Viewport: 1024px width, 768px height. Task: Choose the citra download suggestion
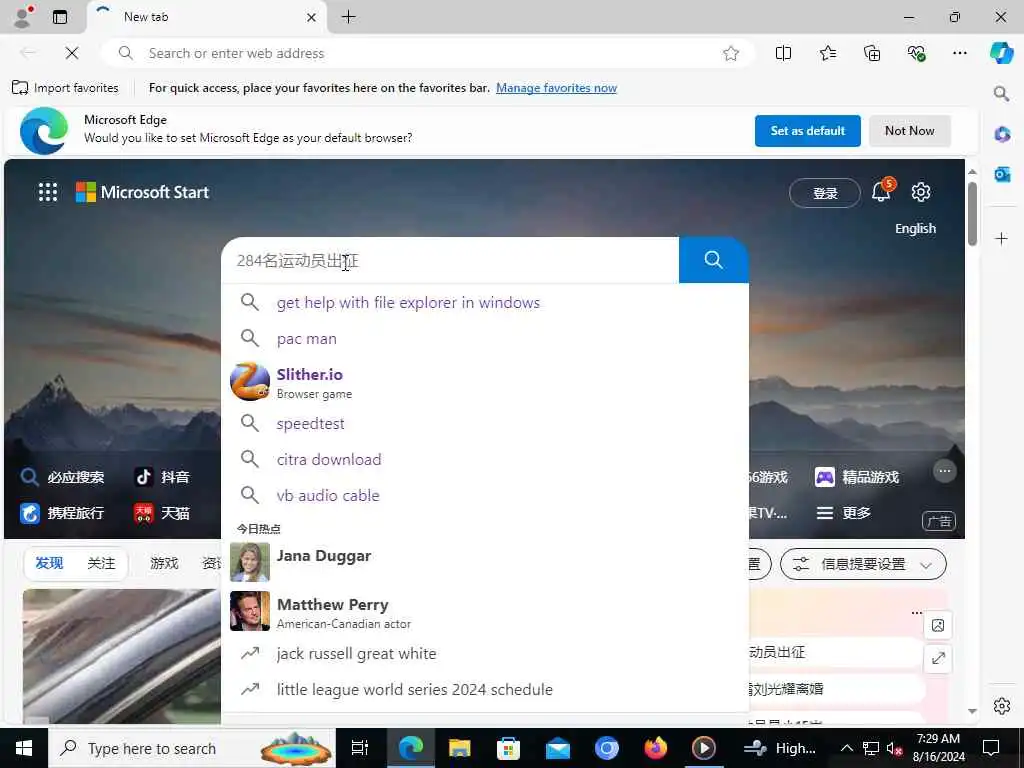[485, 459]
